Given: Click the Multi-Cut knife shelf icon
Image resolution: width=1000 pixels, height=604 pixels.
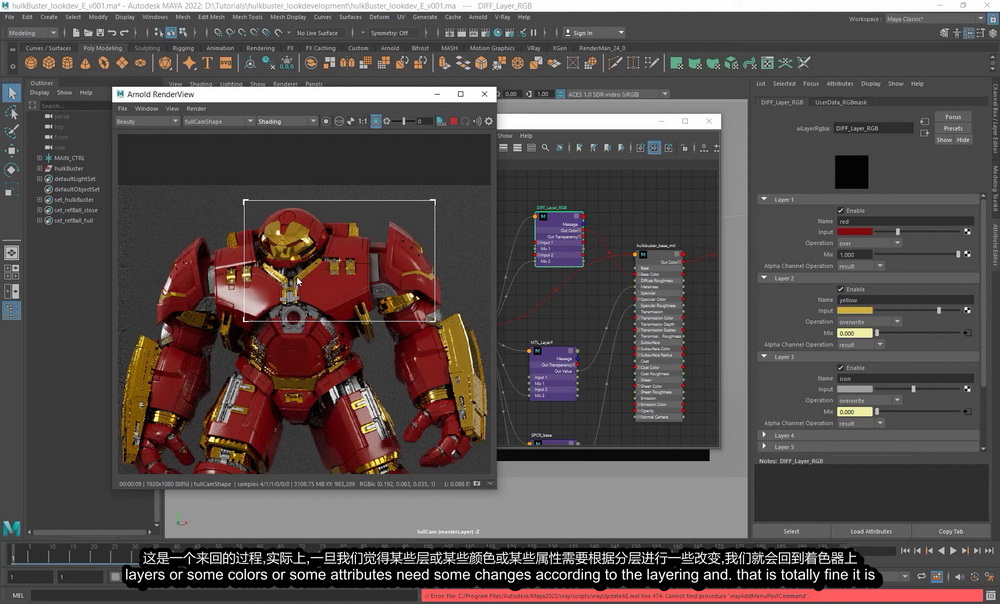Looking at the screenshot, I should click(x=615, y=63).
